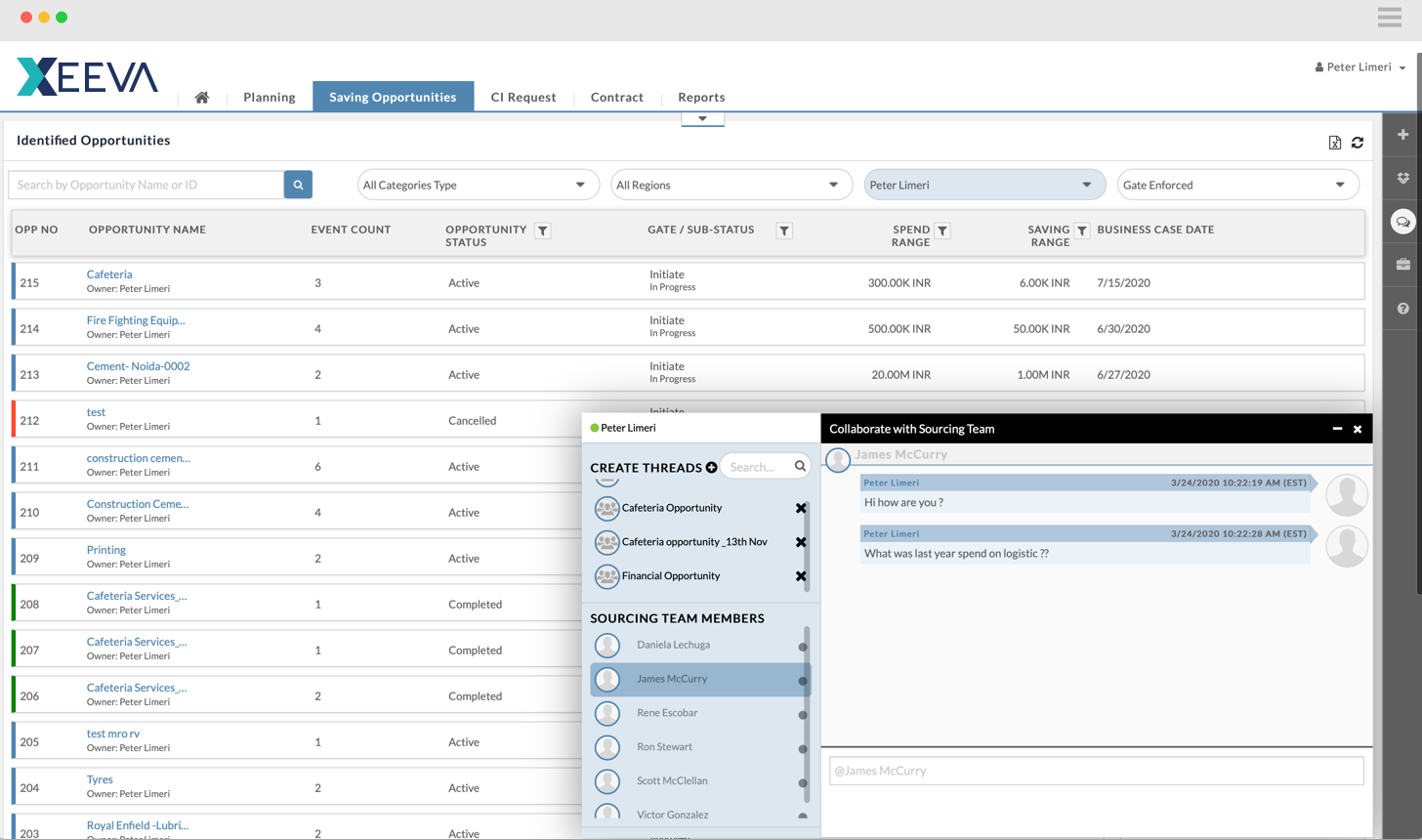
Task: Open the Gate Enforced dropdown
Action: point(1237,185)
